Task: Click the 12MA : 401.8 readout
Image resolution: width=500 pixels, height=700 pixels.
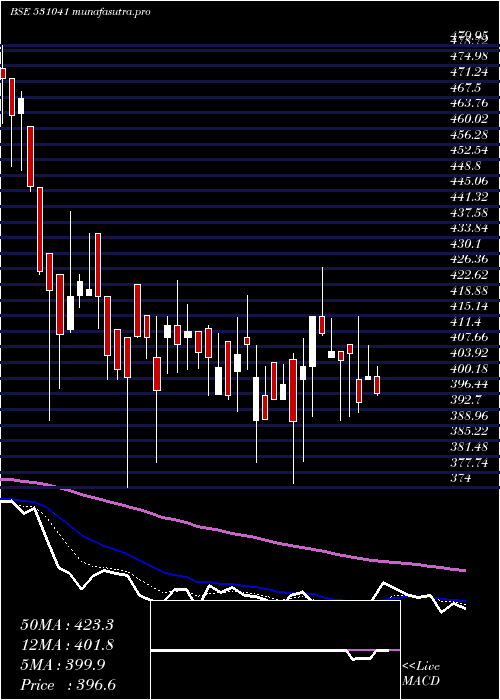Action: pyautogui.click(x=67, y=645)
